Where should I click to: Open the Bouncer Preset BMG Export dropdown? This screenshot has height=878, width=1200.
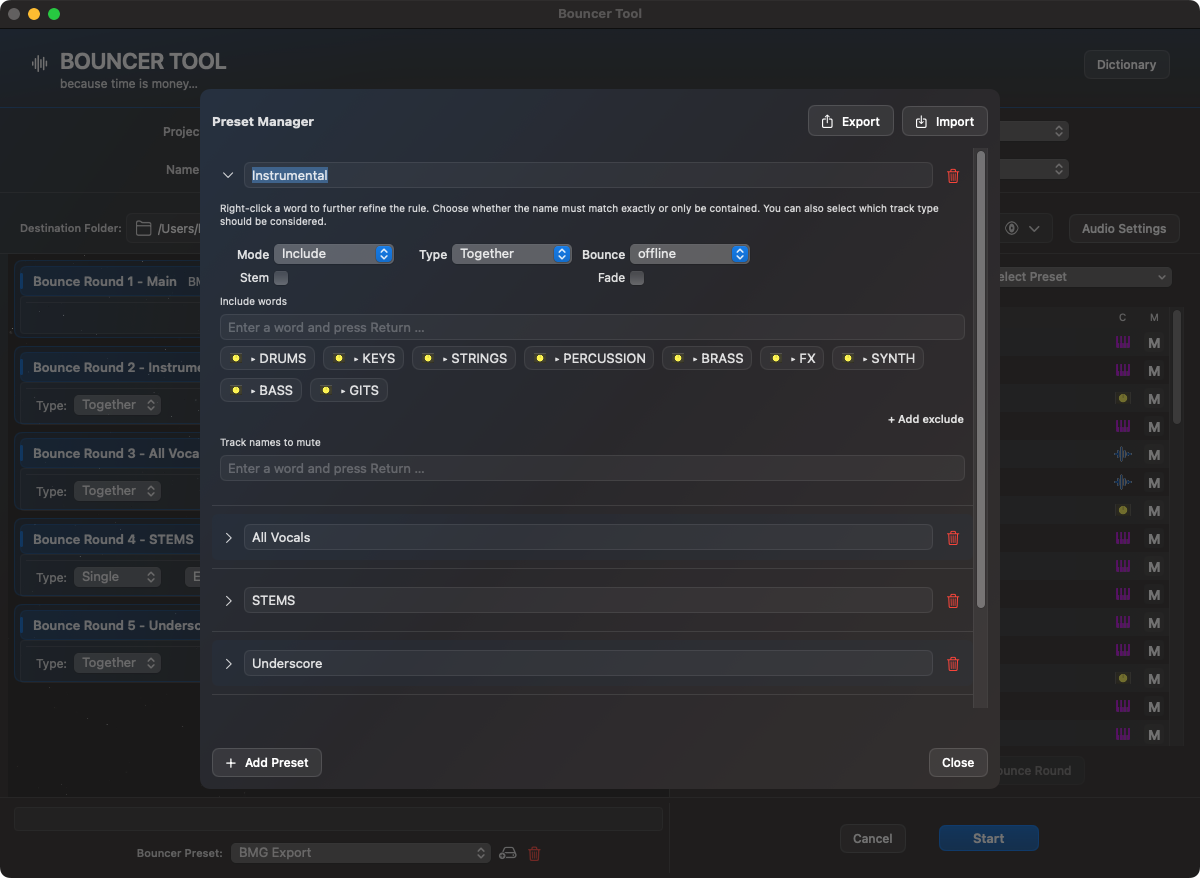click(x=360, y=853)
